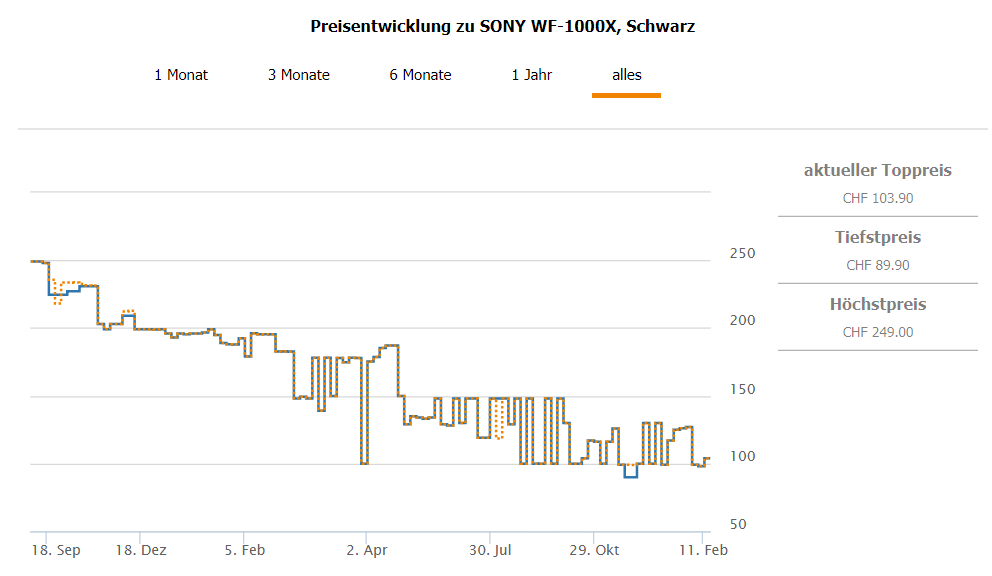Click the 100 price axis label

pos(741,457)
